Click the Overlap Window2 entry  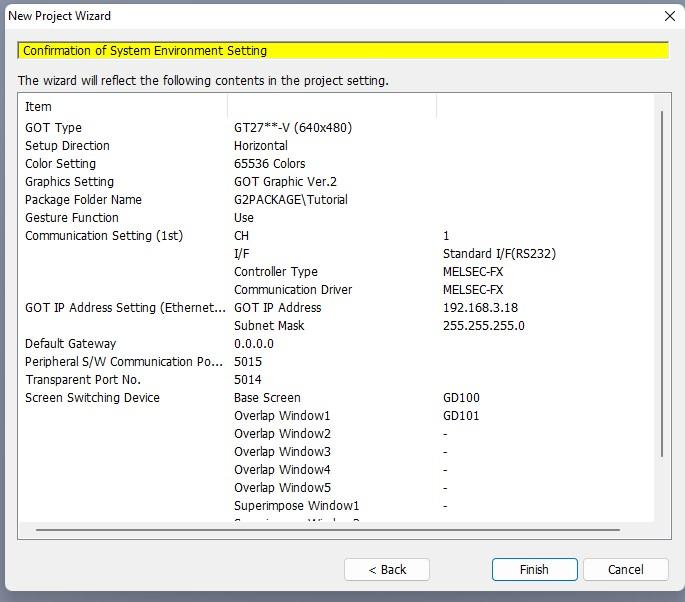pos(282,433)
